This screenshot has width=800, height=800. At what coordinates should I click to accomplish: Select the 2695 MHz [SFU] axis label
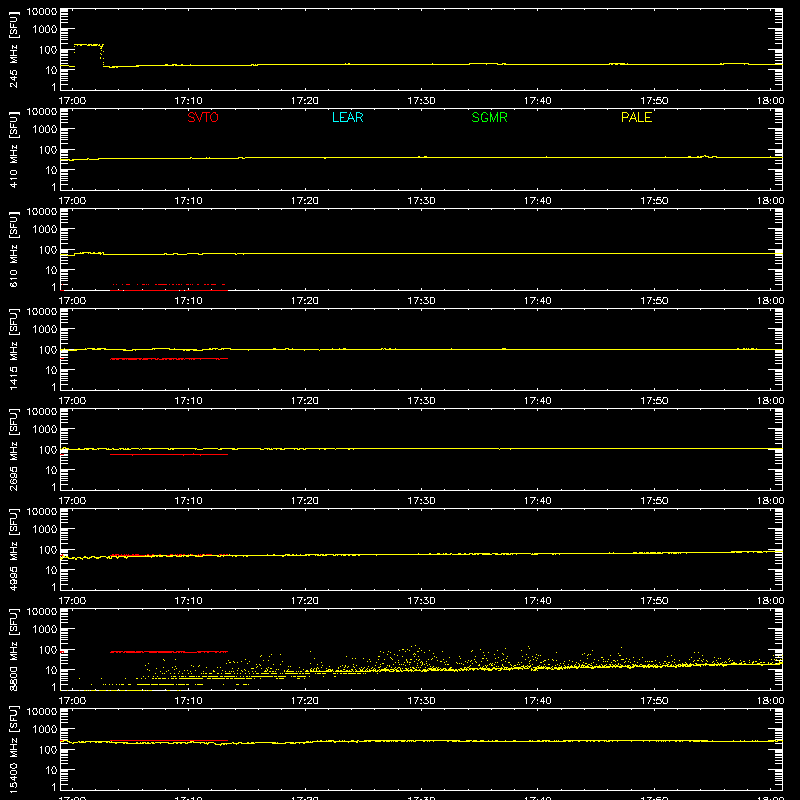pos(13,449)
